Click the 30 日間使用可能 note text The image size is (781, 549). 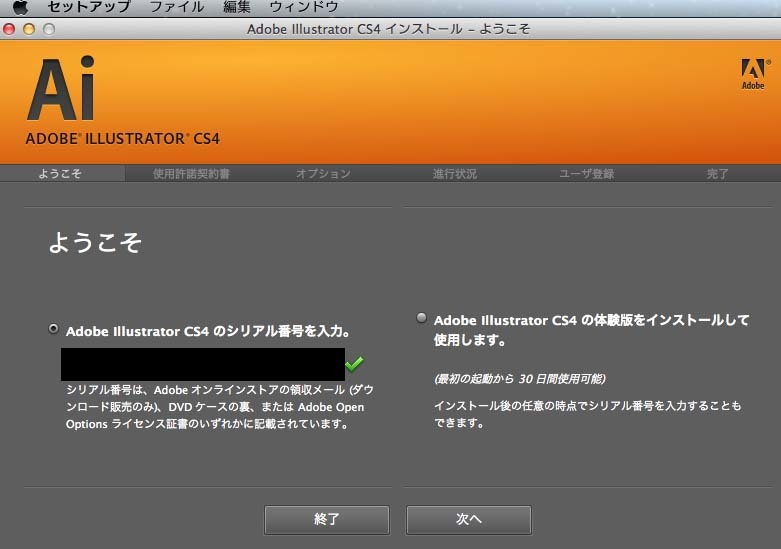(x=520, y=379)
